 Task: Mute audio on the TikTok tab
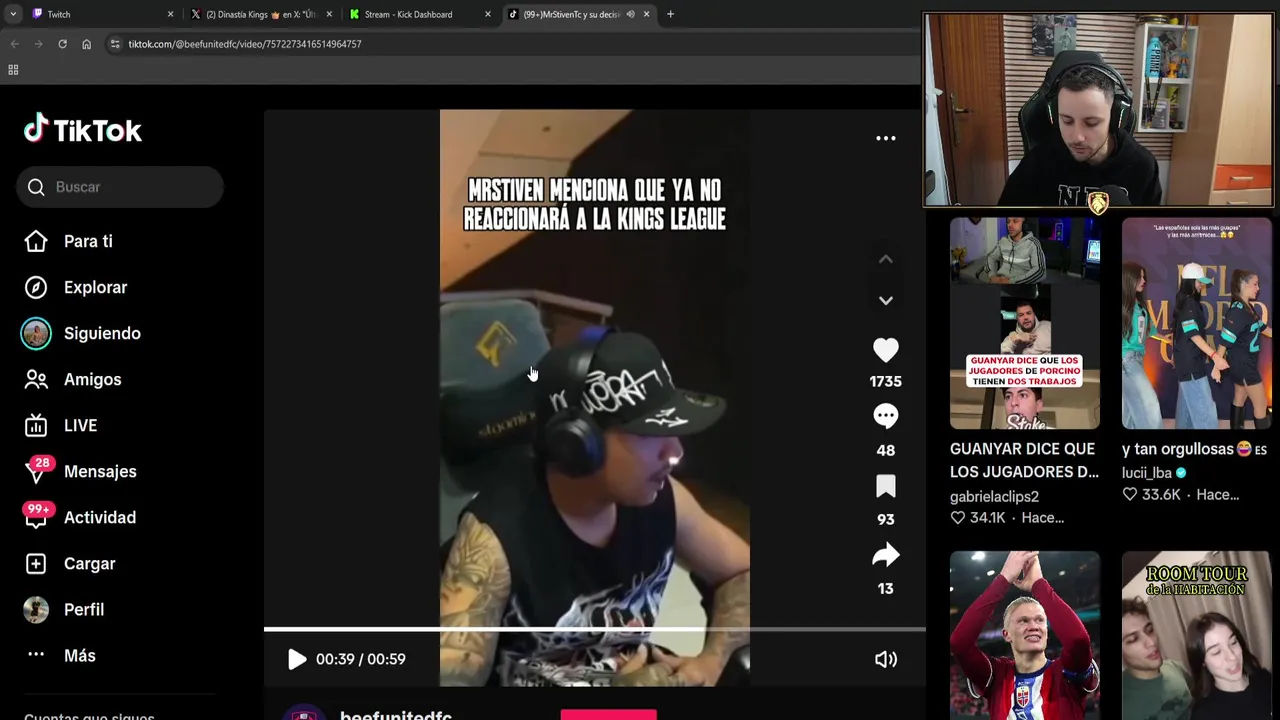(x=630, y=14)
